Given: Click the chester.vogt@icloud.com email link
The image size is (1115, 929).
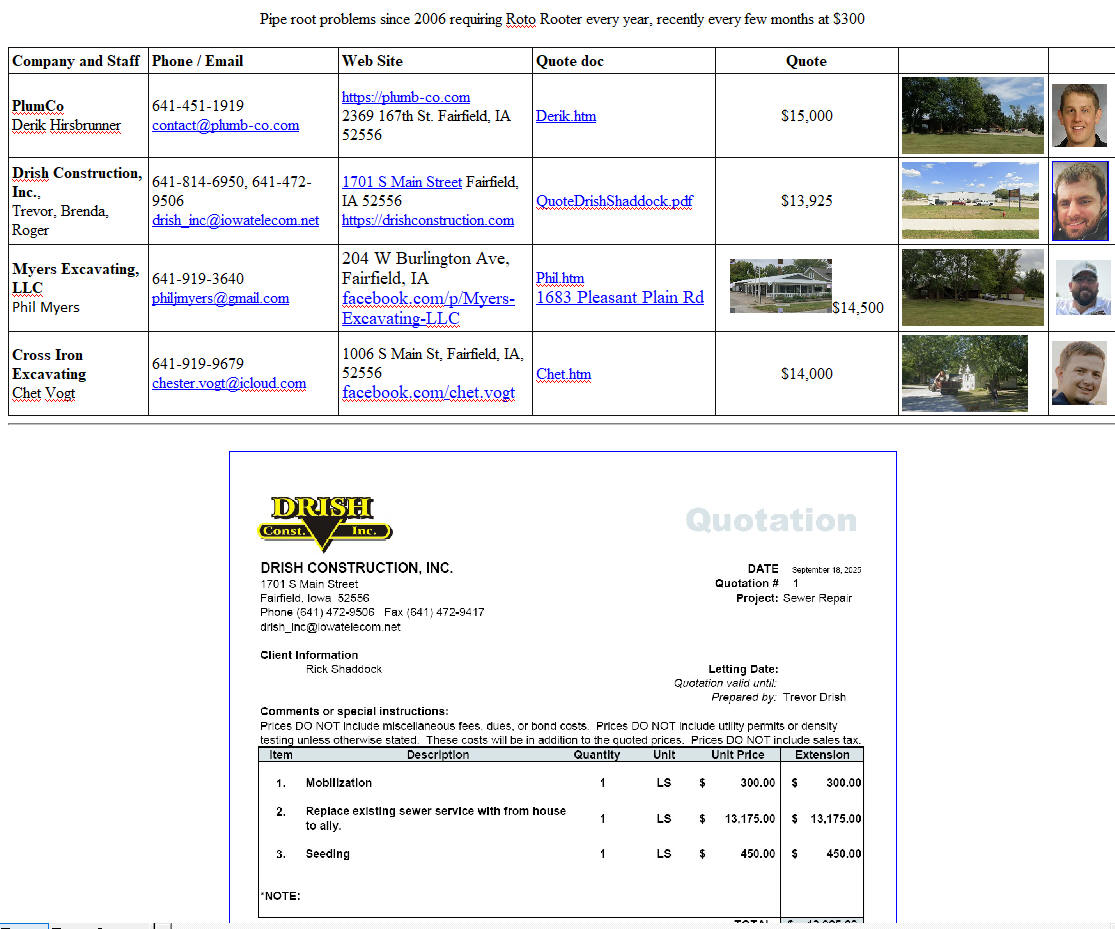Looking at the screenshot, I should tap(229, 383).
